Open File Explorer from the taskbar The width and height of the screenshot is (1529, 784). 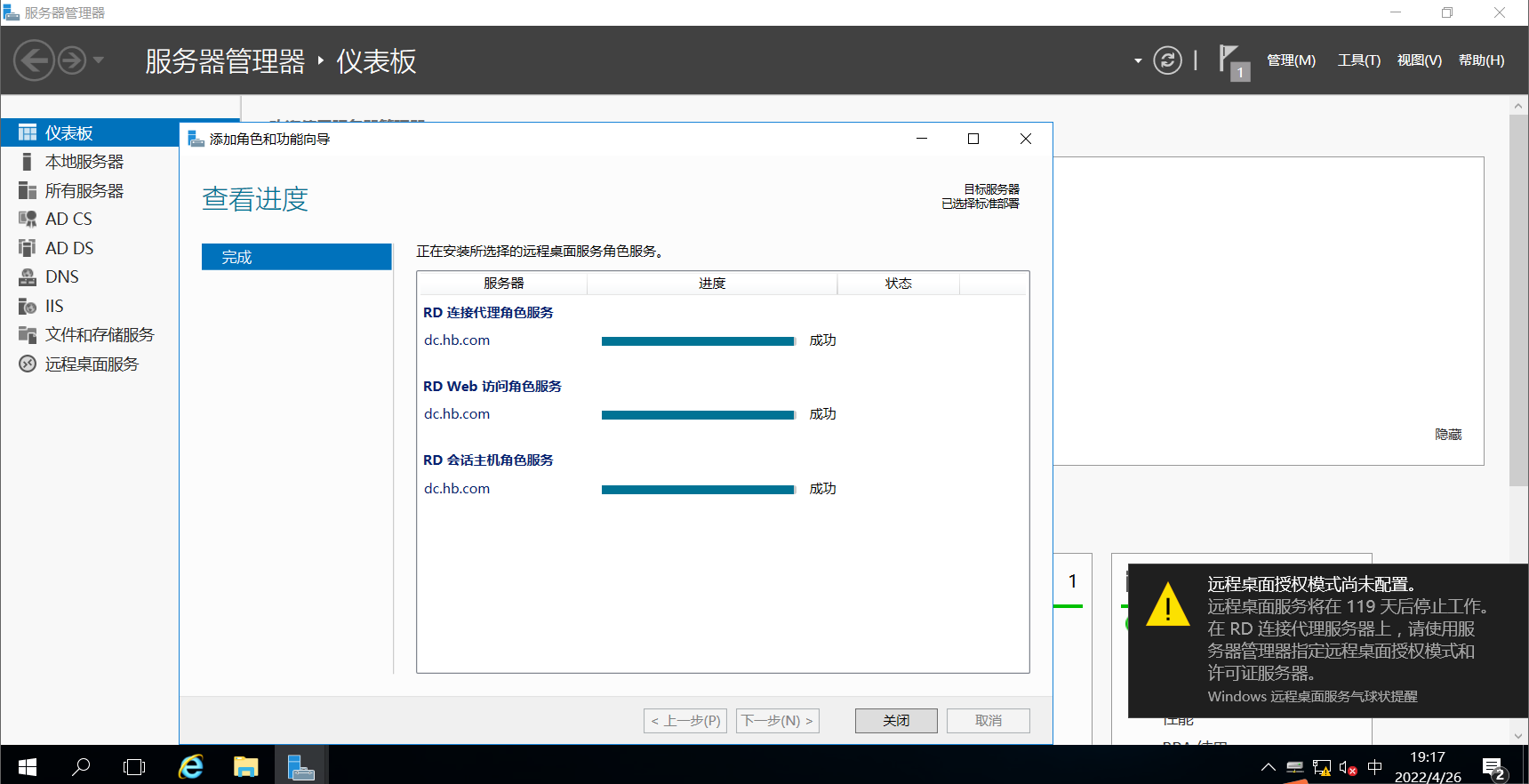pos(246,766)
